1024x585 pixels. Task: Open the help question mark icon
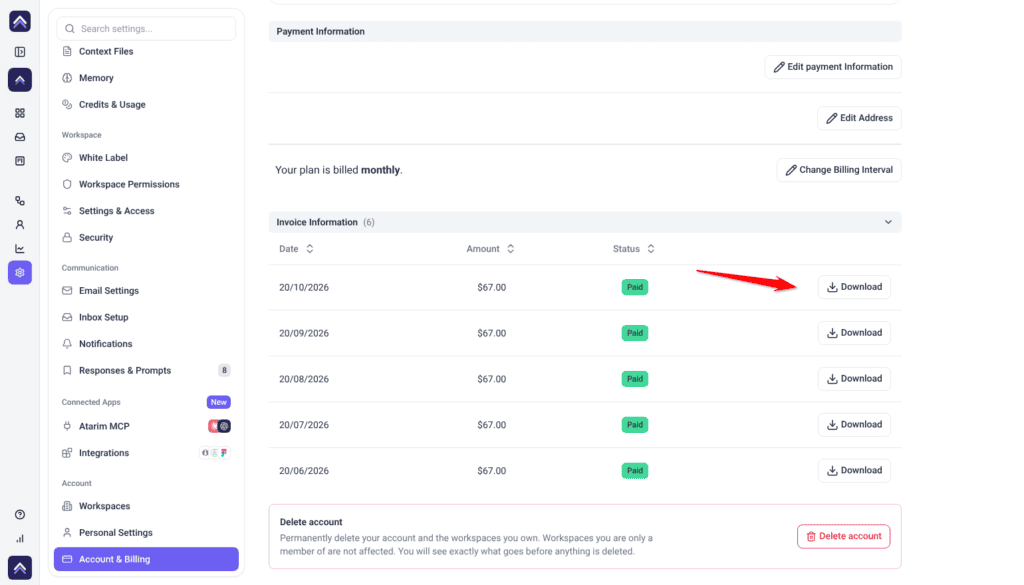[20, 514]
